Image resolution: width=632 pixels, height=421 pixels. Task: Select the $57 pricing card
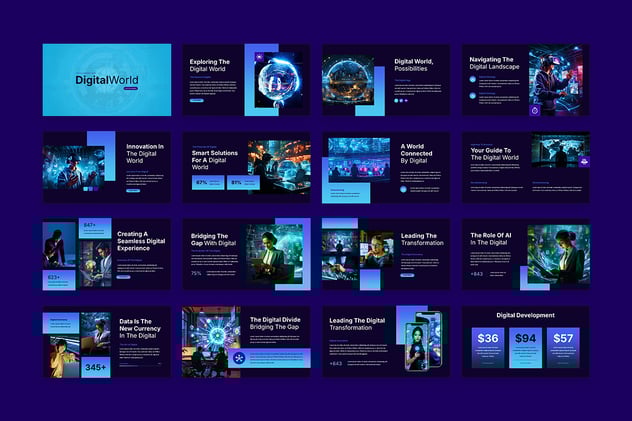563,347
